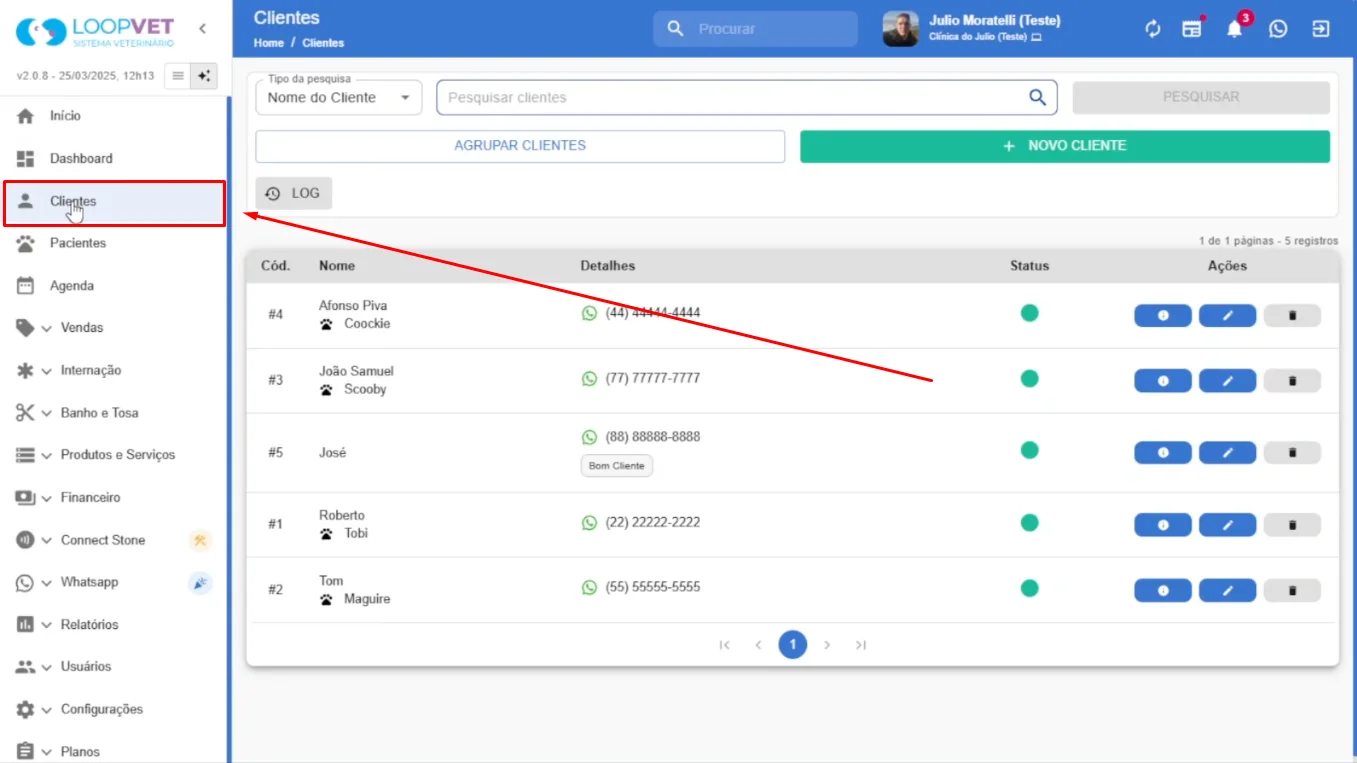
Task: Click the Procurar search box in header
Action: [x=756, y=29]
